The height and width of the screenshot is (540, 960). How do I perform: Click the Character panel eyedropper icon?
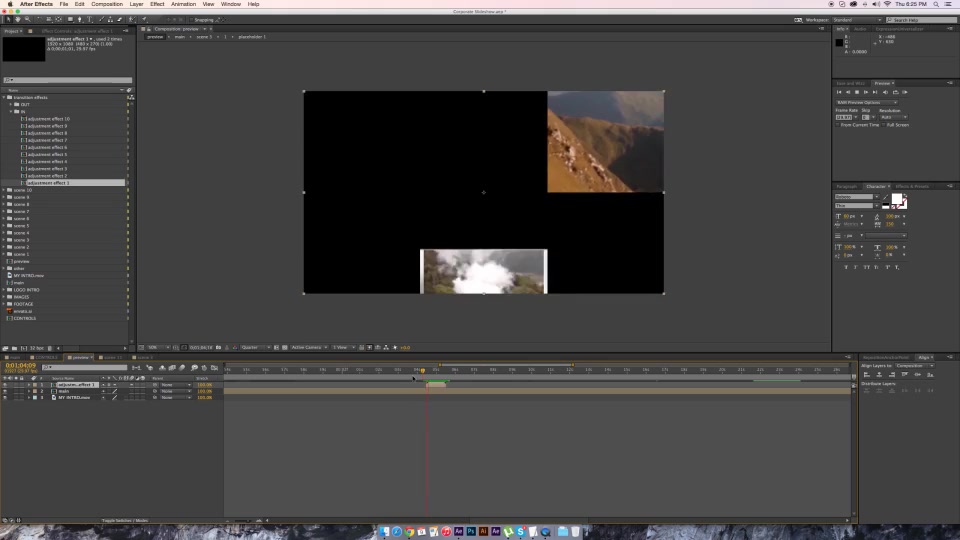click(885, 197)
